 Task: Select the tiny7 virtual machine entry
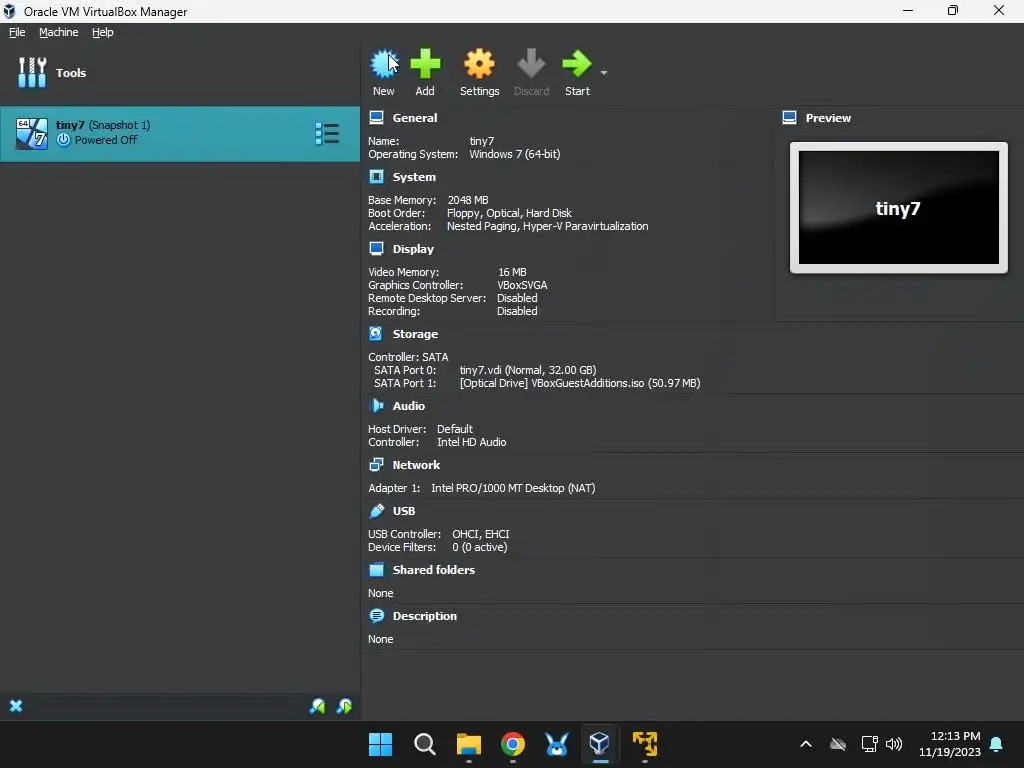pyautogui.click(x=180, y=133)
